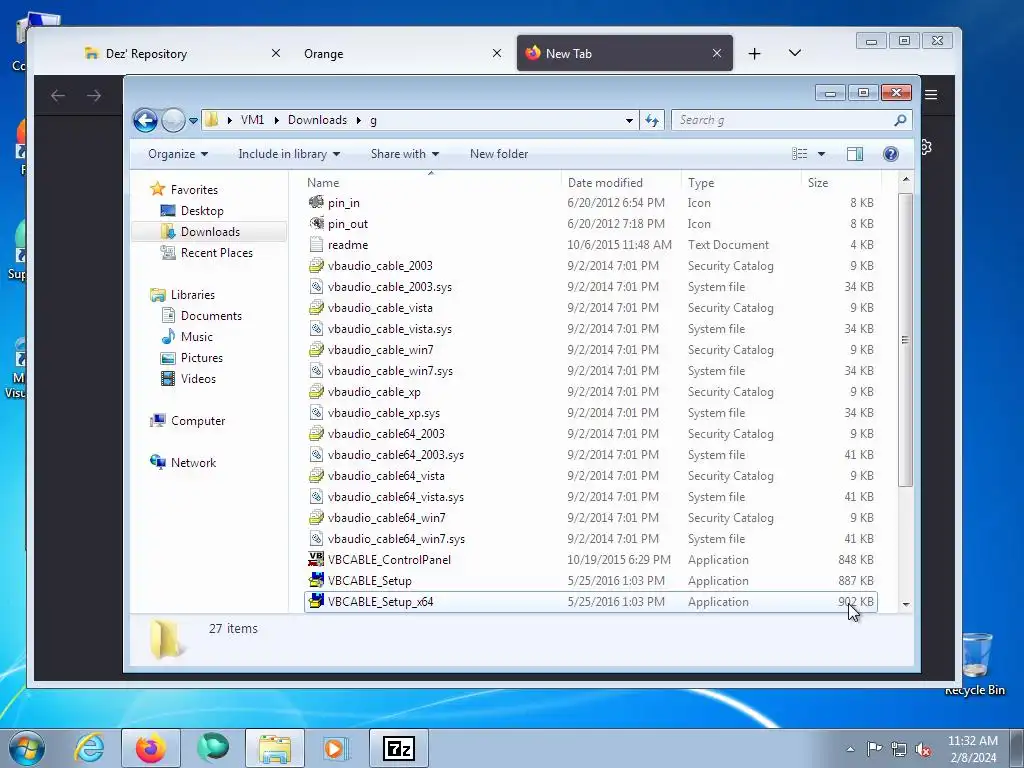Select Desktop under Favorites

[x=202, y=211]
